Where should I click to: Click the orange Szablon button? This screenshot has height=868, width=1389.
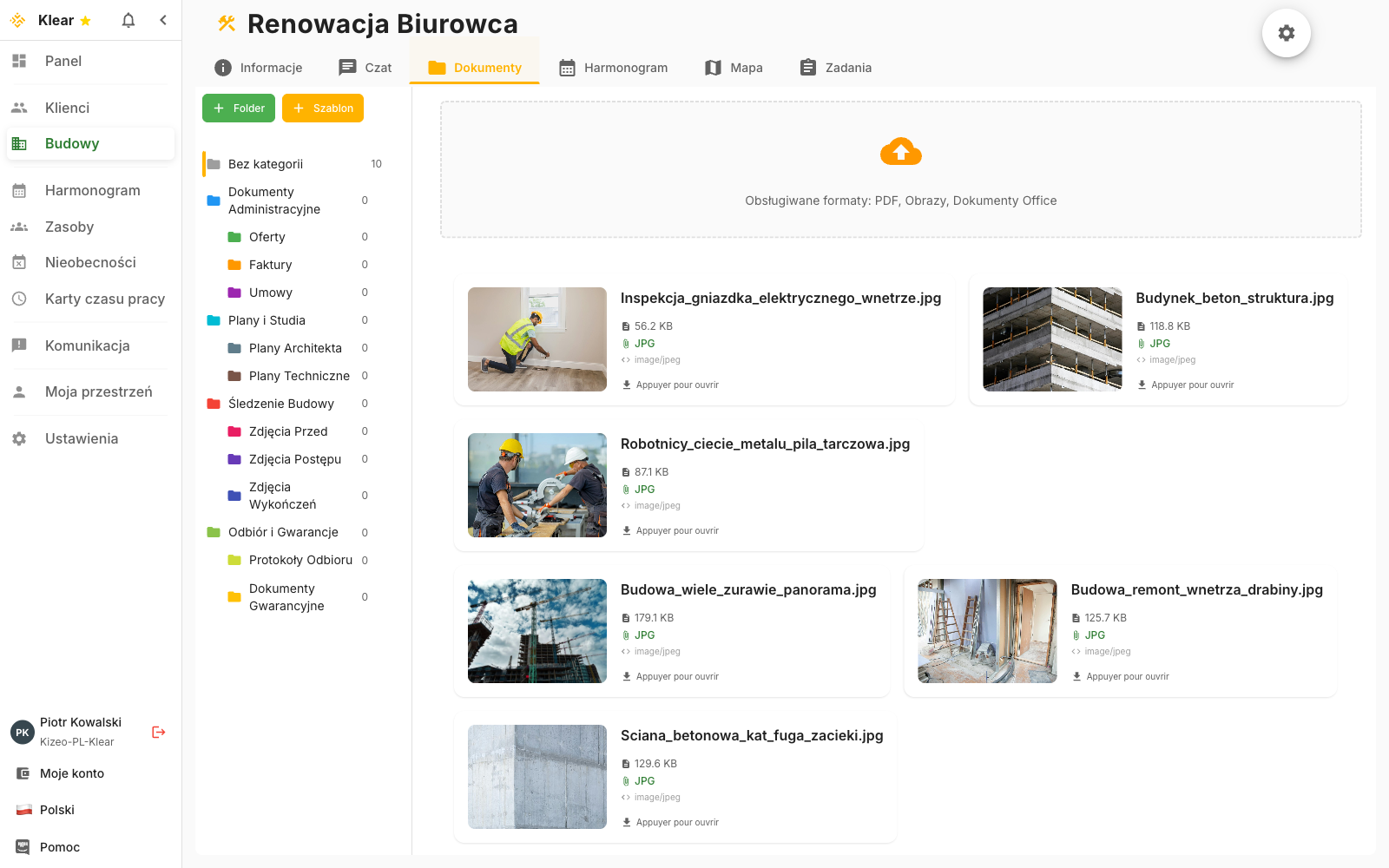[x=323, y=108]
